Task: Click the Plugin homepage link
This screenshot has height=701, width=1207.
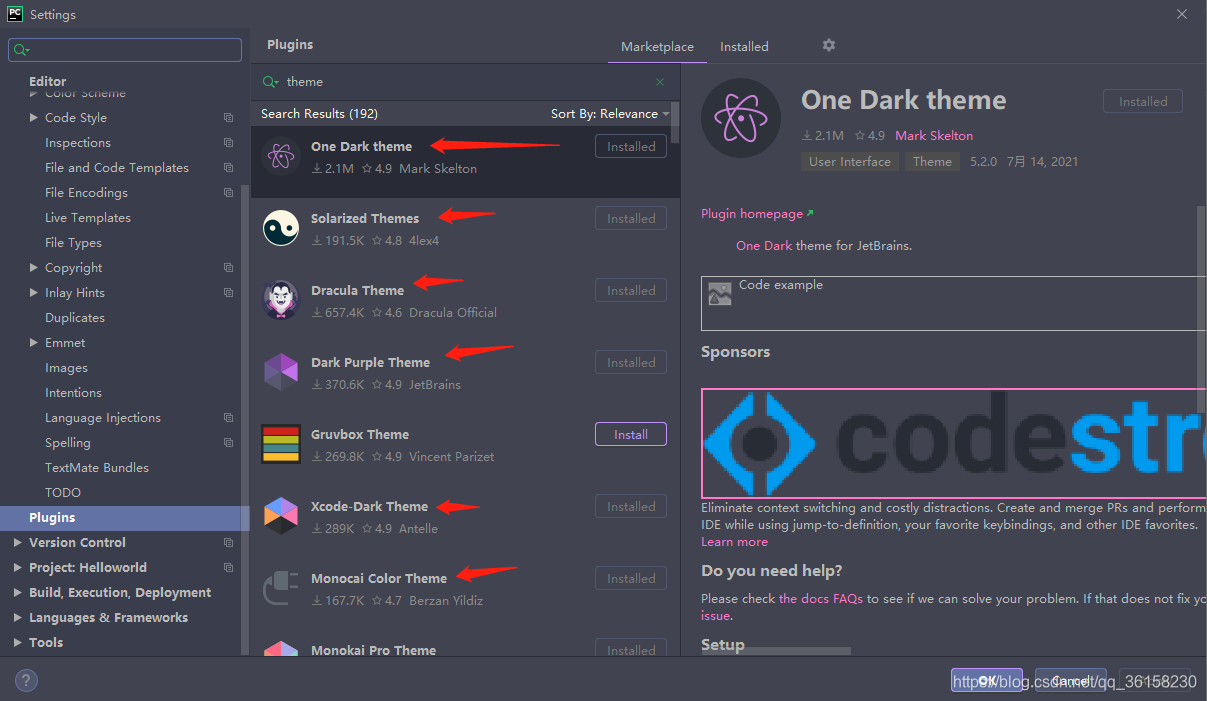Action: pyautogui.click(x=757, y=214)
